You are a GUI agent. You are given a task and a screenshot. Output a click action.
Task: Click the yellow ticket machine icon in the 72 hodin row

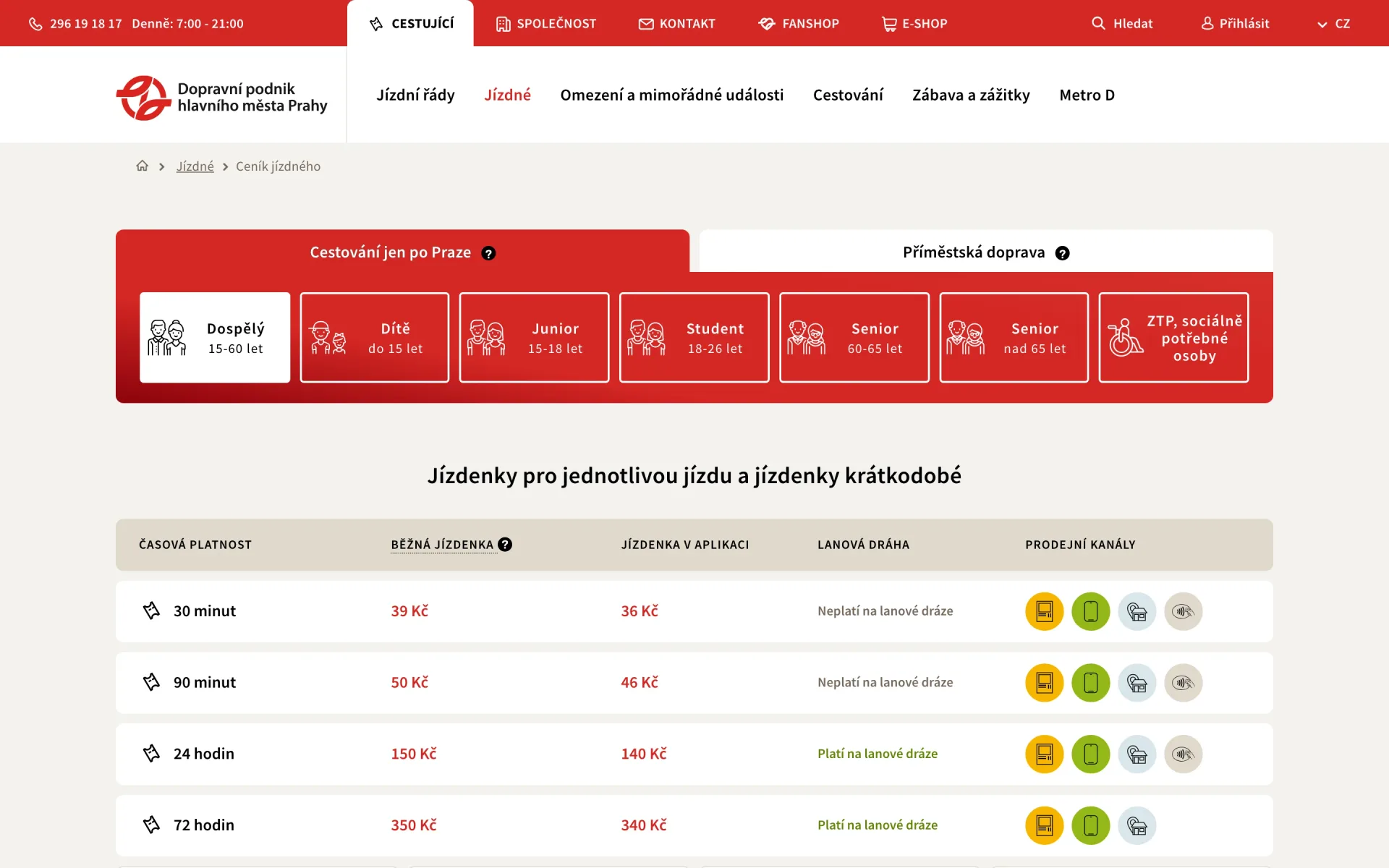point(1044,825)
